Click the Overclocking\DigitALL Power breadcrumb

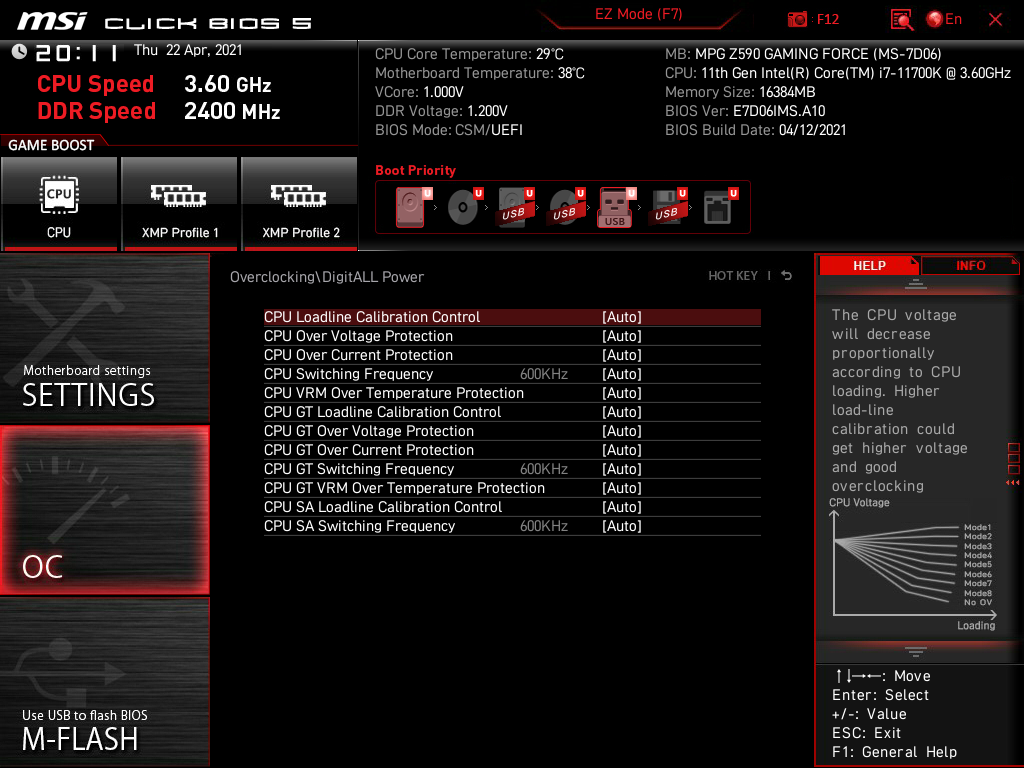point(327,277)
